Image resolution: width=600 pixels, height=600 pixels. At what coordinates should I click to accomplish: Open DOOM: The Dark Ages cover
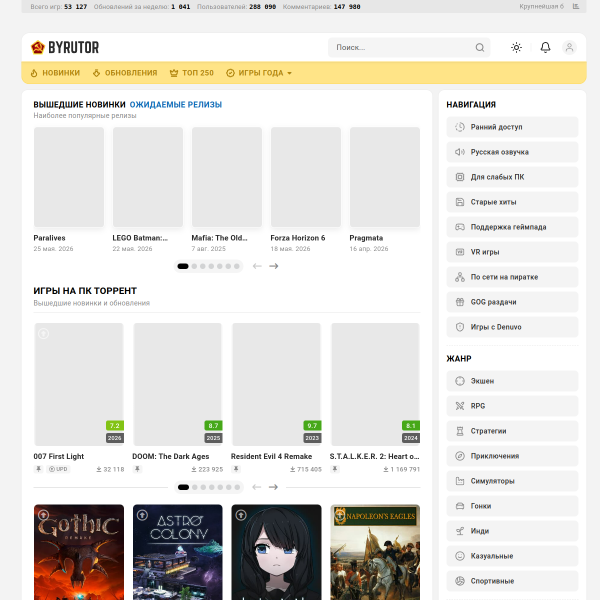(178, 384)
